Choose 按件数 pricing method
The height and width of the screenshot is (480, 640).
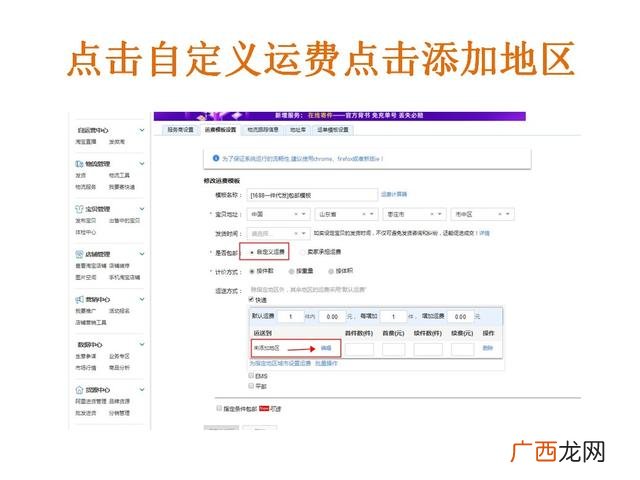tap(252, 271)
